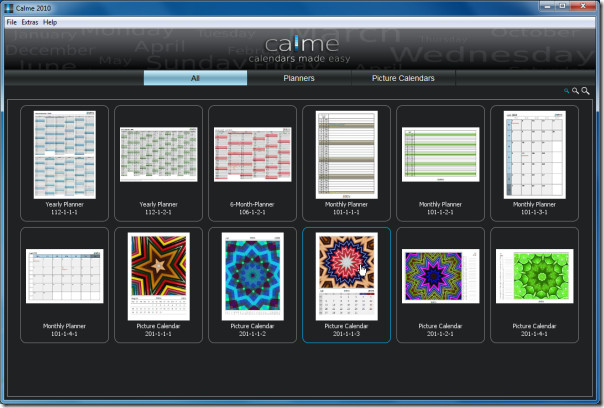
Task: Switch to the All tab
Action: (195, 78)
